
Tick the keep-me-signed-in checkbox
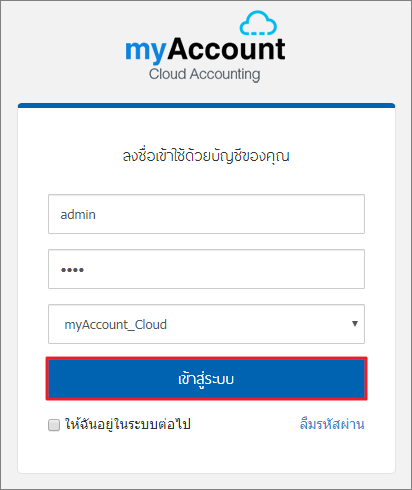point(54,425)
